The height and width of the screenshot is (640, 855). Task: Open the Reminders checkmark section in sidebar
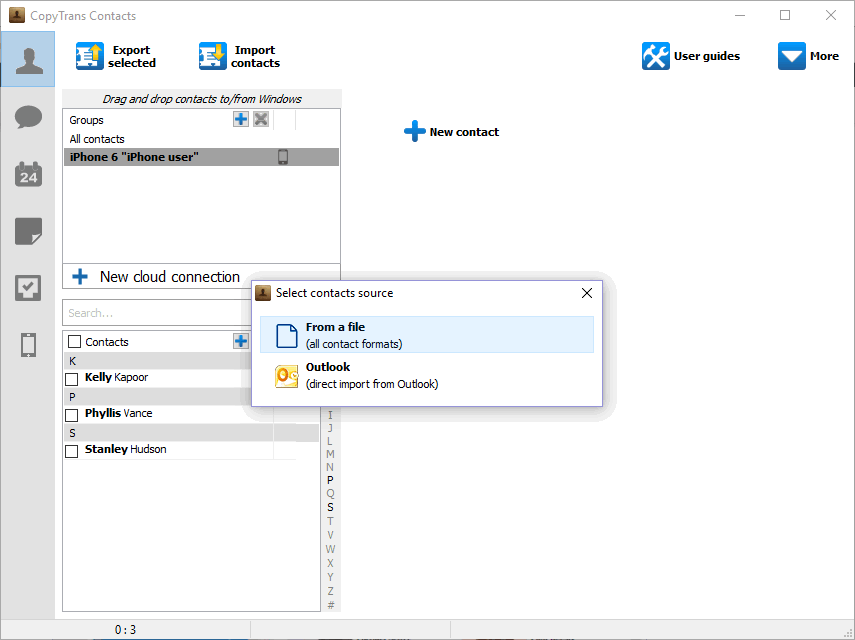pos(28,288)
